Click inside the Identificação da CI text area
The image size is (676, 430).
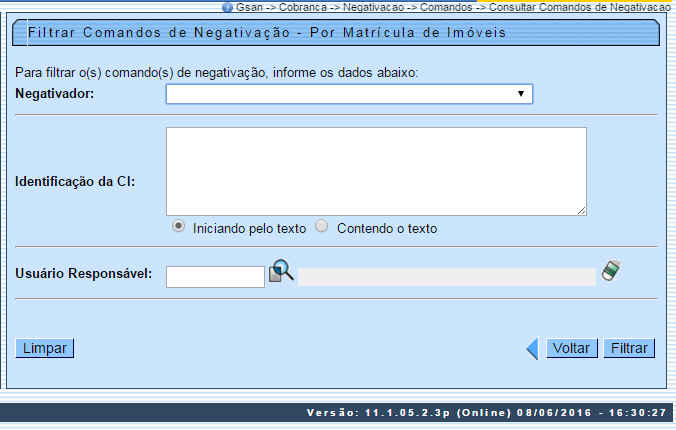coord(376,171)
